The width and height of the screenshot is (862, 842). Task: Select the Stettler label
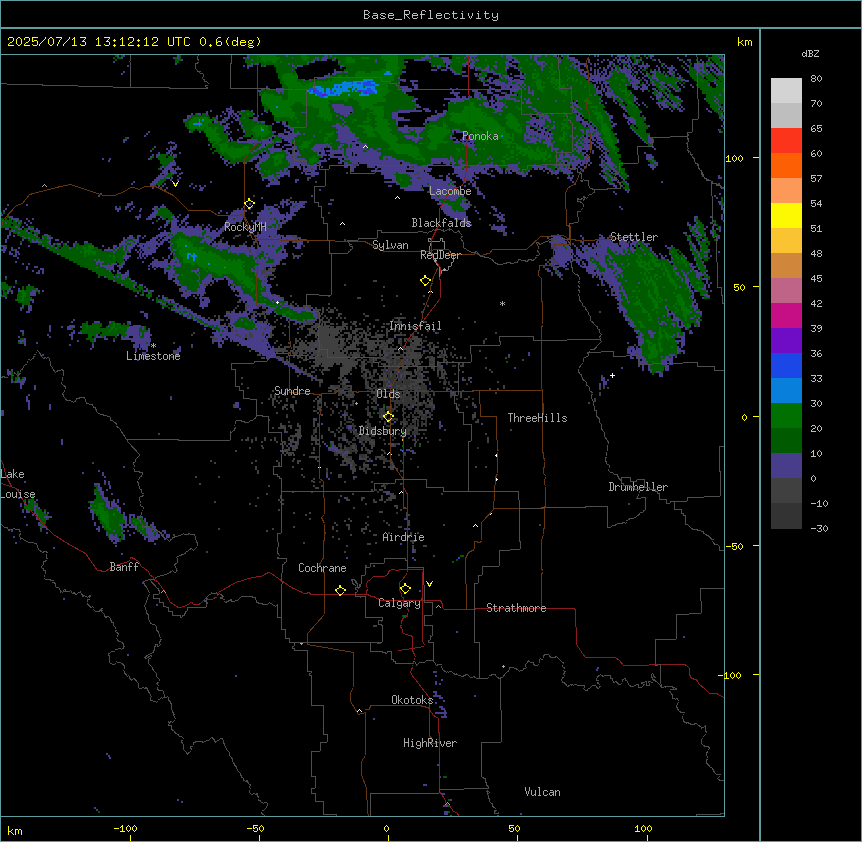coord(634,237)
